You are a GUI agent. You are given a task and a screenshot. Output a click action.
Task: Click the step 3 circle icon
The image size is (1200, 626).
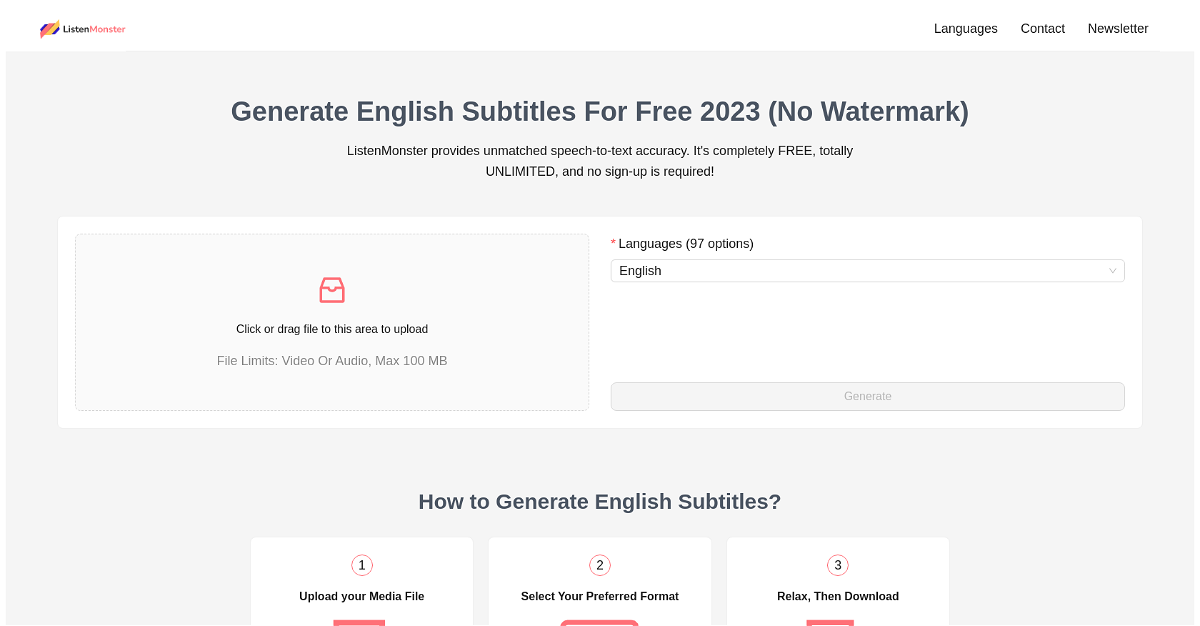(838, 565)
